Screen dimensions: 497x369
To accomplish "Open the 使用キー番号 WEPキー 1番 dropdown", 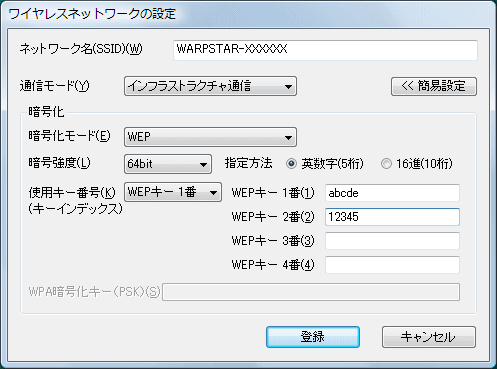I will point(173,192).
